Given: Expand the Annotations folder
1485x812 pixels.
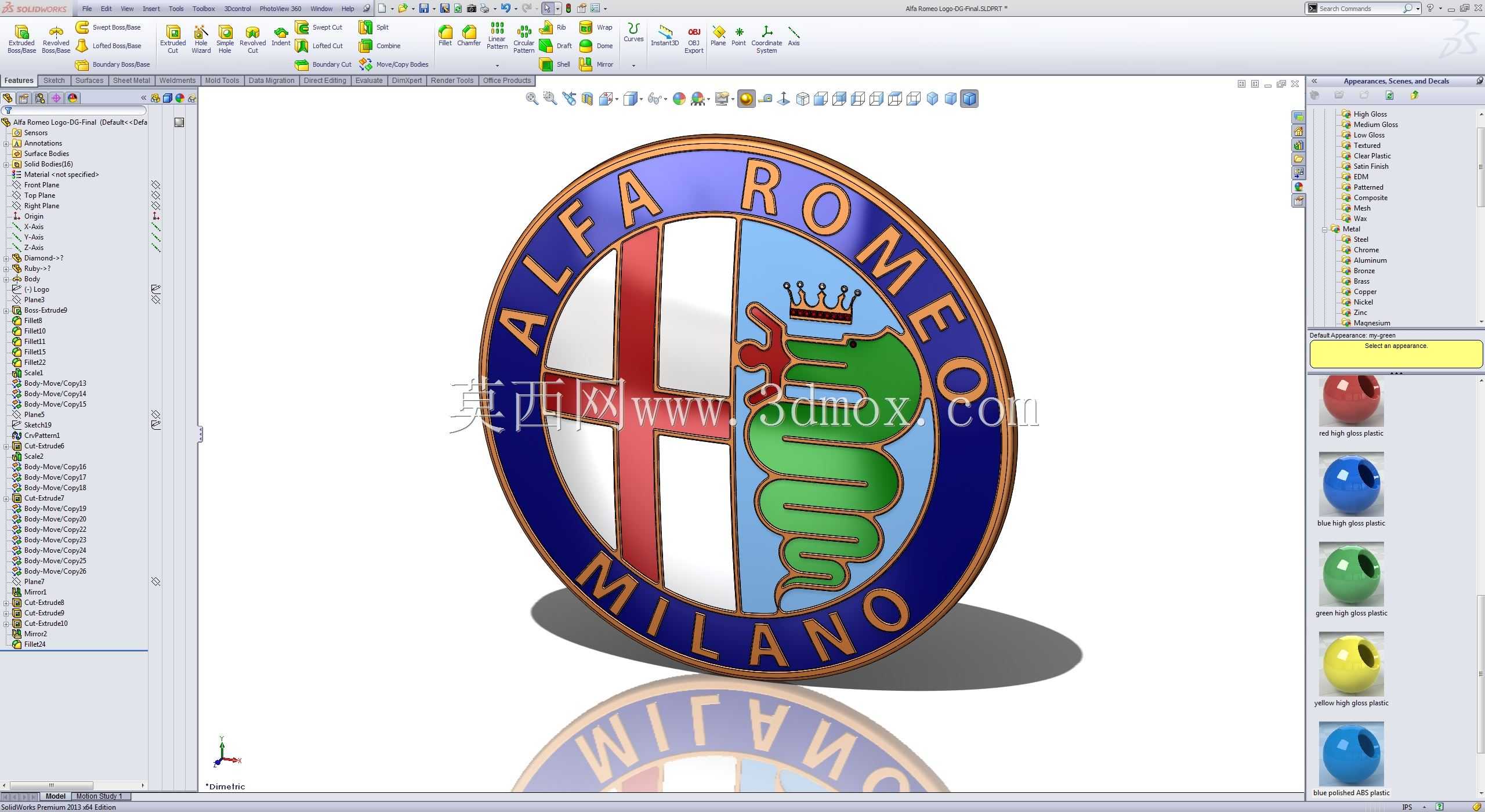Looking at the screenshot, I should click(x=6, y=143).
